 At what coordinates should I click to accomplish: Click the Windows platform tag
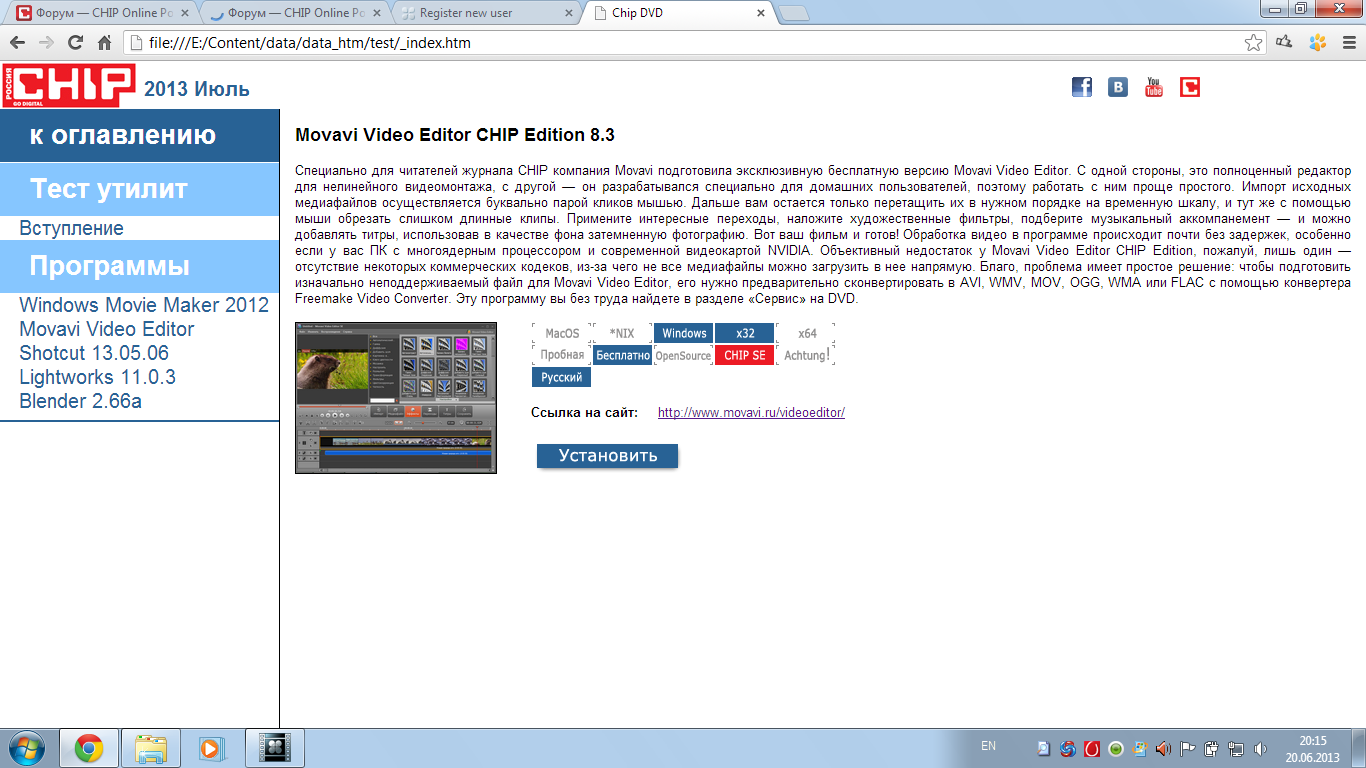pyautogui.click(x=684, y=333)
